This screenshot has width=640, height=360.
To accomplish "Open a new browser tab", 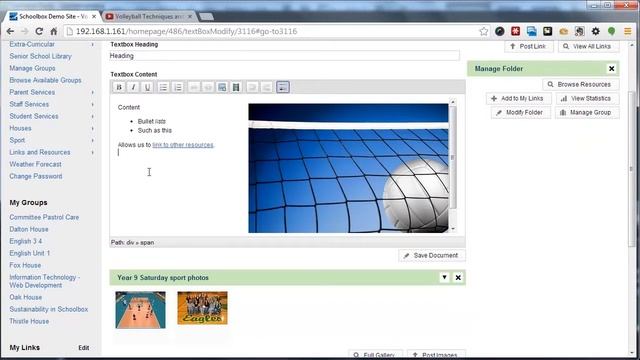I will [207, 16].
